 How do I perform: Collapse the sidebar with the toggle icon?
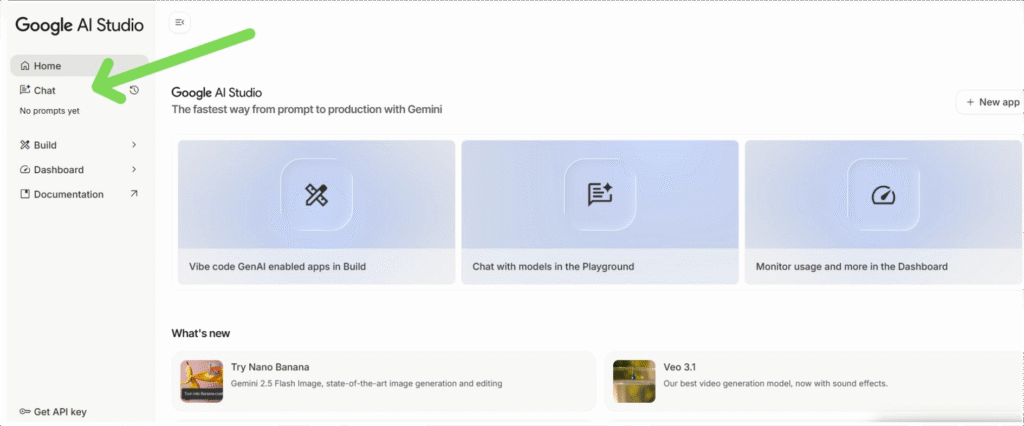tap(180, 22)
